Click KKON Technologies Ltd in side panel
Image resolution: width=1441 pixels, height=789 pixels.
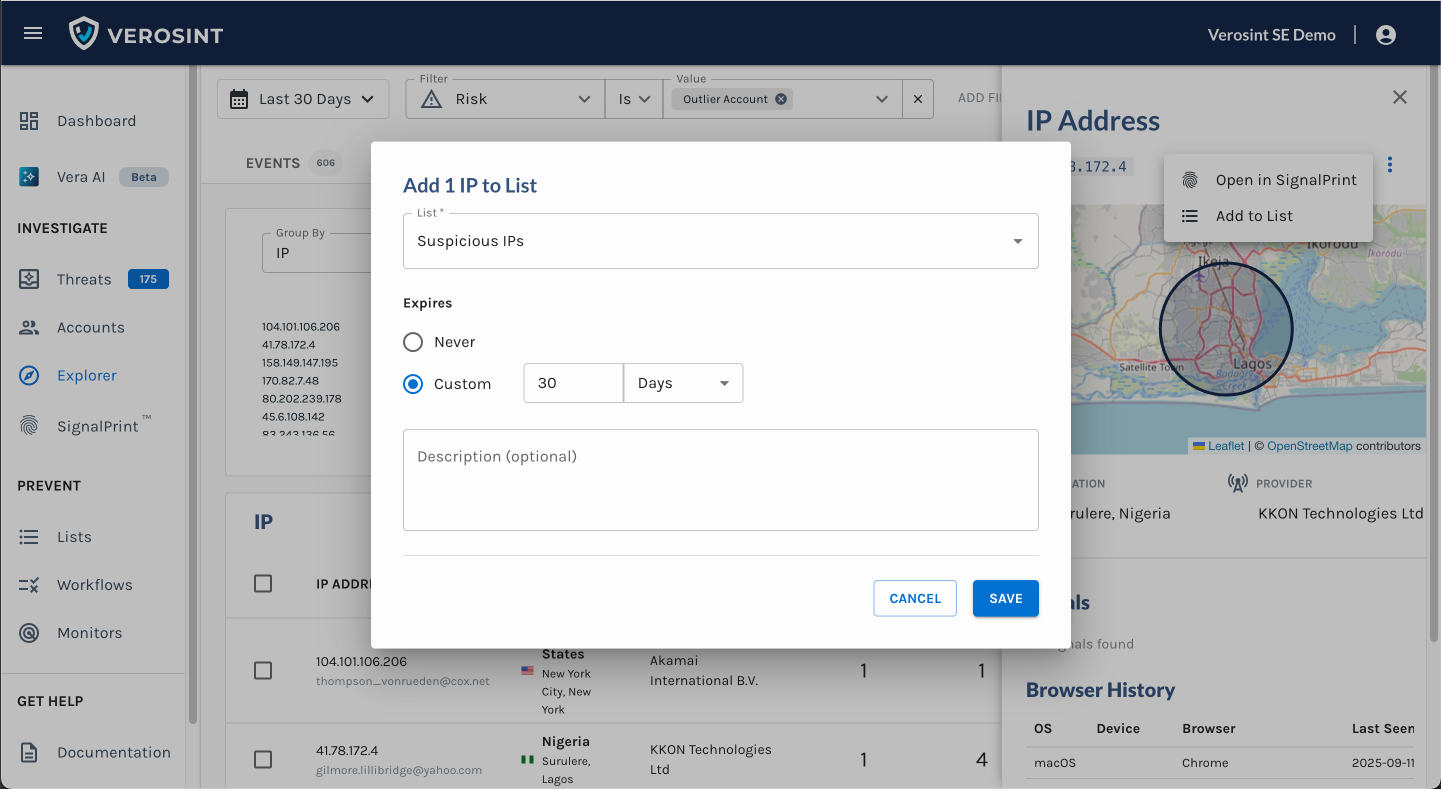click(x=1340, y=513)
